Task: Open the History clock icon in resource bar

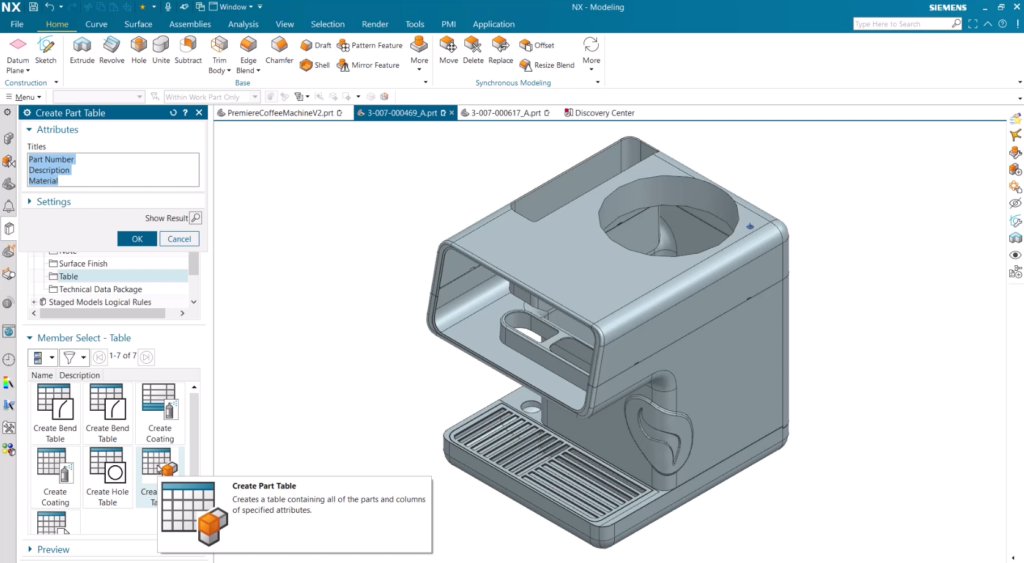Action: click(x=8, y=359)
